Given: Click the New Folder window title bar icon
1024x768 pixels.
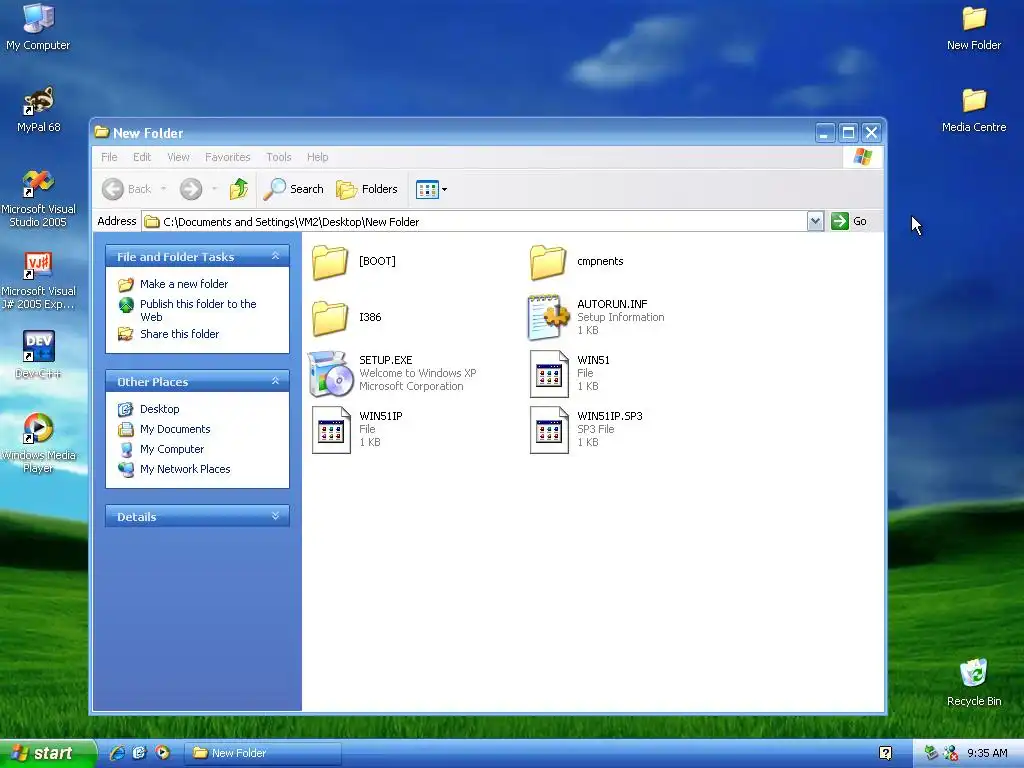Looking at the screenshot, I should point(101,132).
